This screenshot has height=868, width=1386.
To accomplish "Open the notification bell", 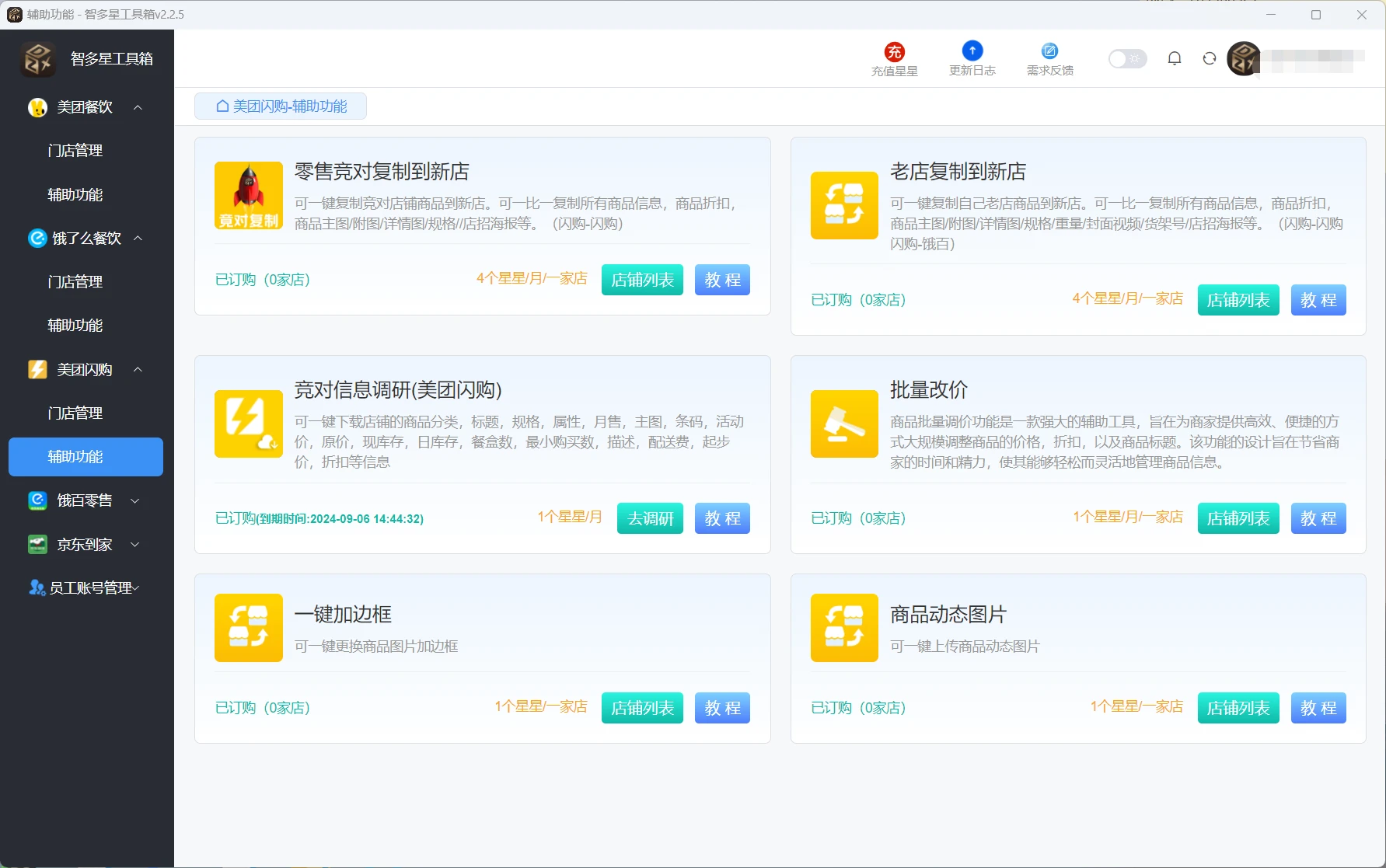I will 1174,58.
